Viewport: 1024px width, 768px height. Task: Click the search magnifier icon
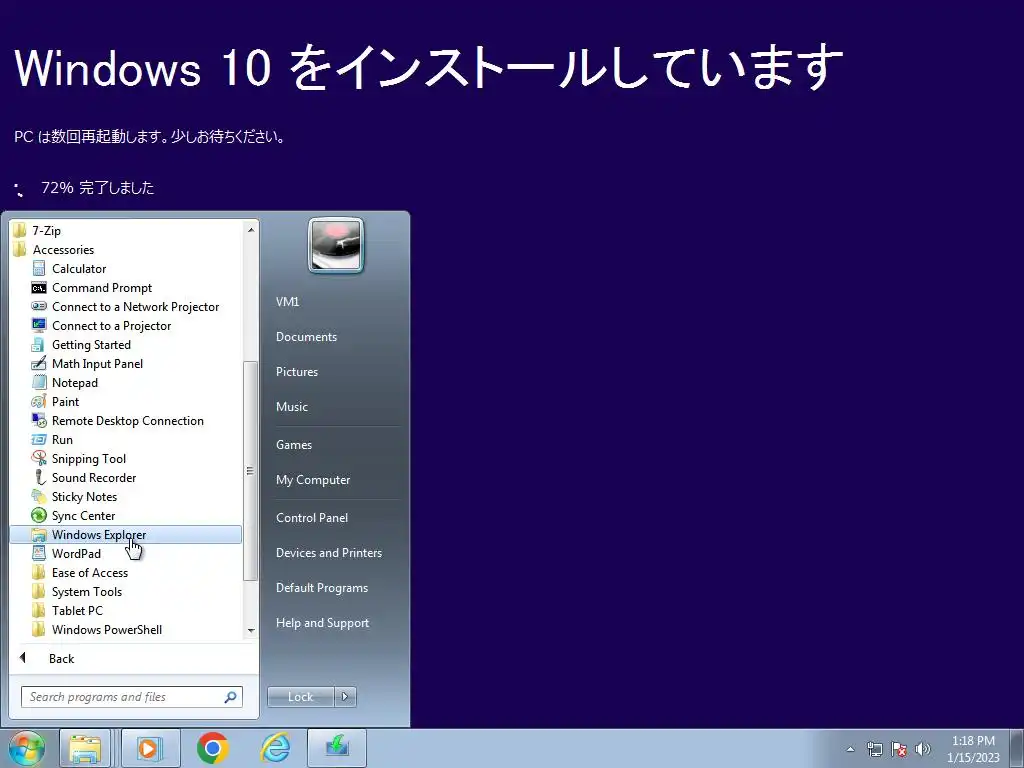231,697
